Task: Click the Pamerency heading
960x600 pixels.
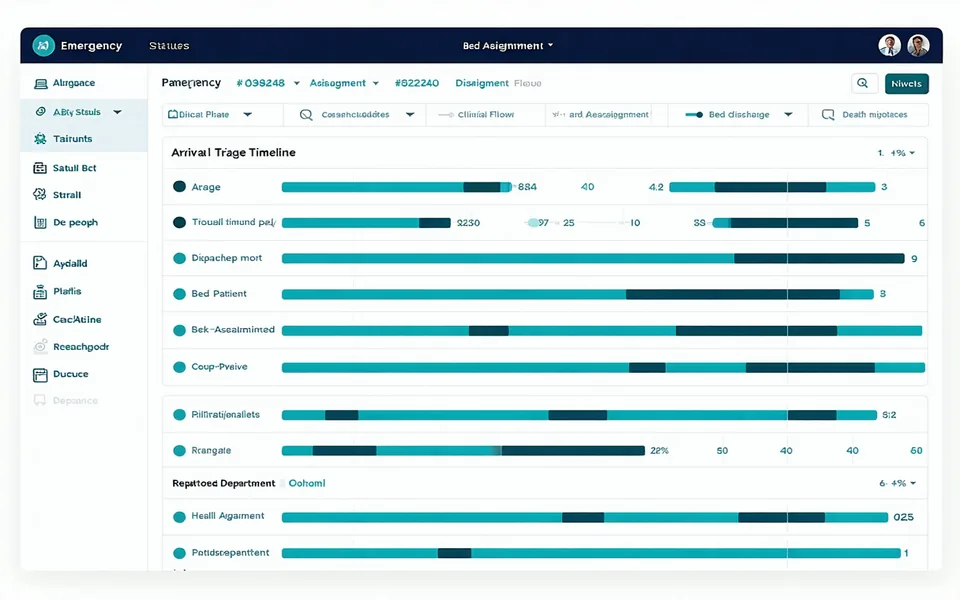Action: (191, 83)
